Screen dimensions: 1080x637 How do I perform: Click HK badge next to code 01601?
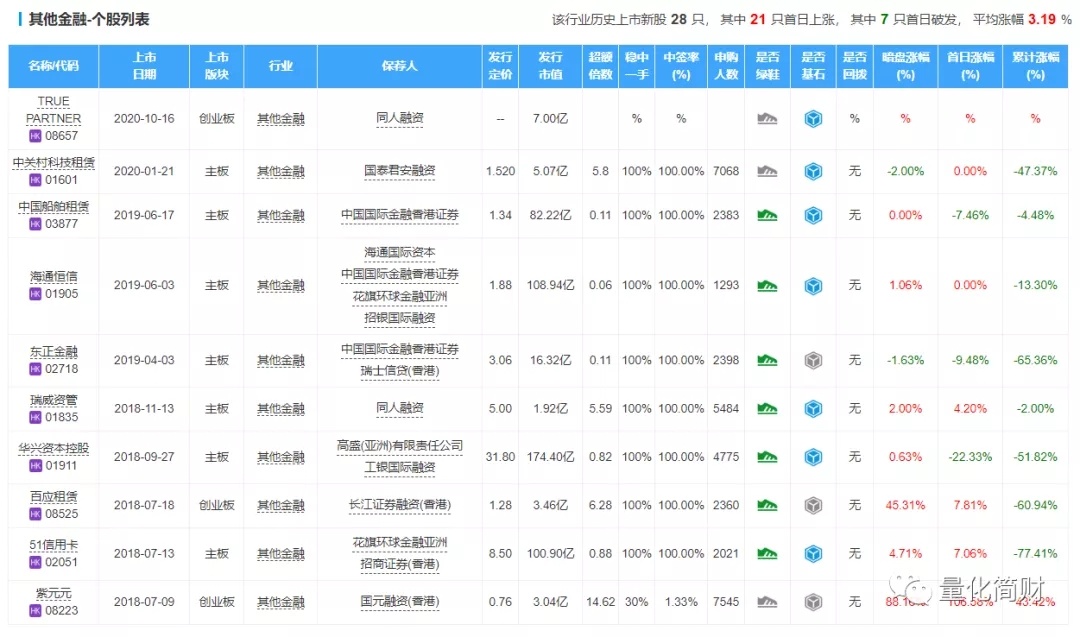35,180
